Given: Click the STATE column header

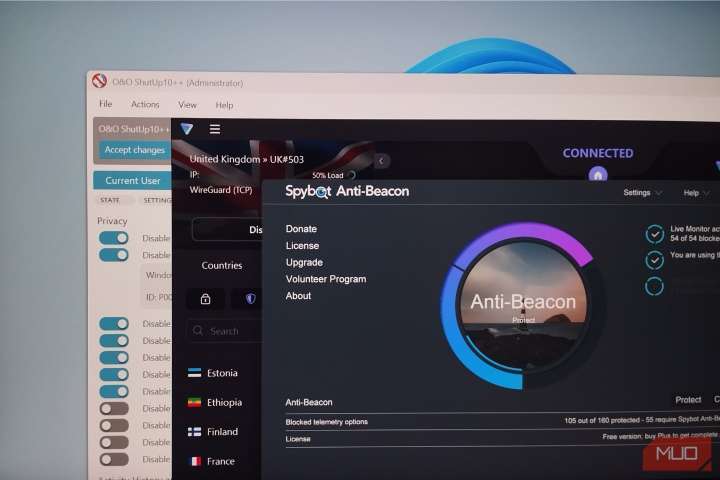Looking at the screenshot, I should (x=110, y=200).
